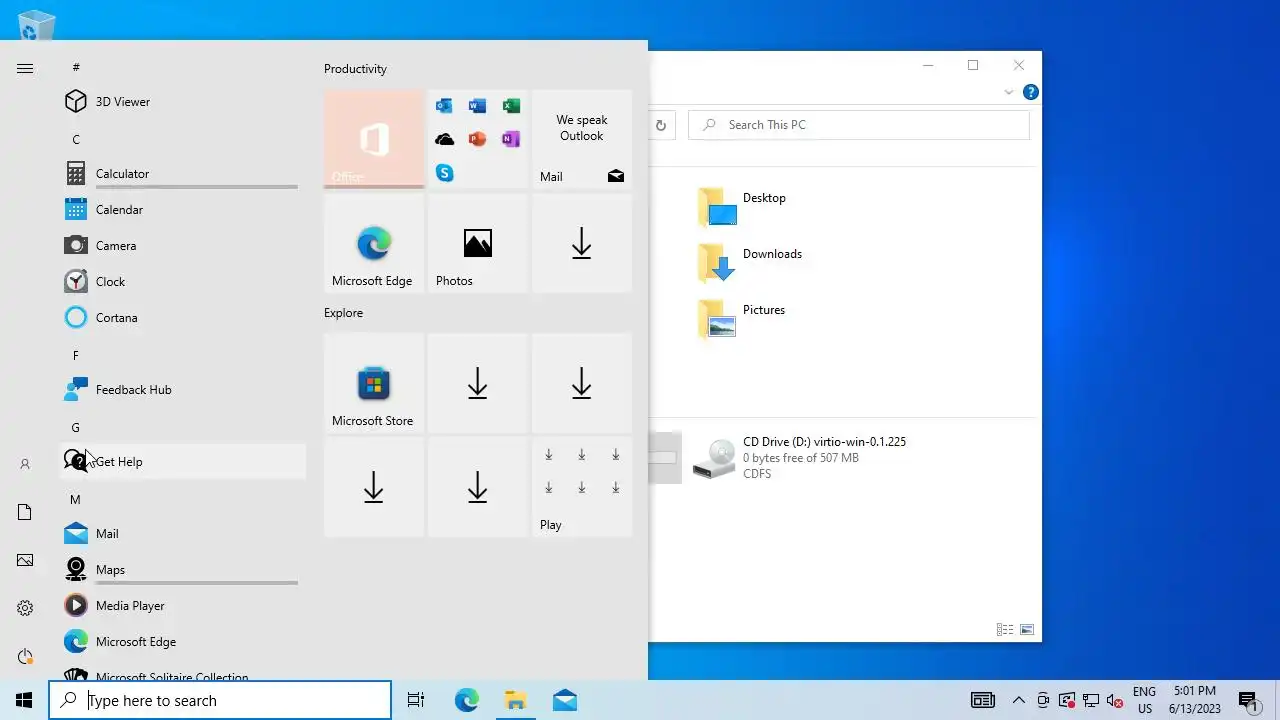Open Mail from the taskbar
This screenshot has height=720, width=1280.
pos(565,700)
